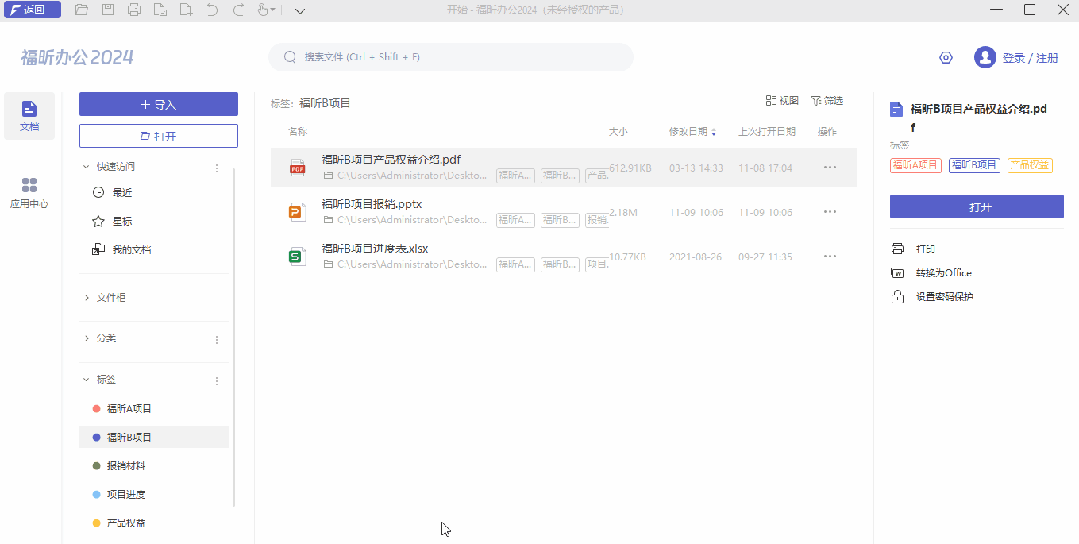Open the 快速访问 section more options
Viewport: 1079px width, 544px height.
click(217, 167)
